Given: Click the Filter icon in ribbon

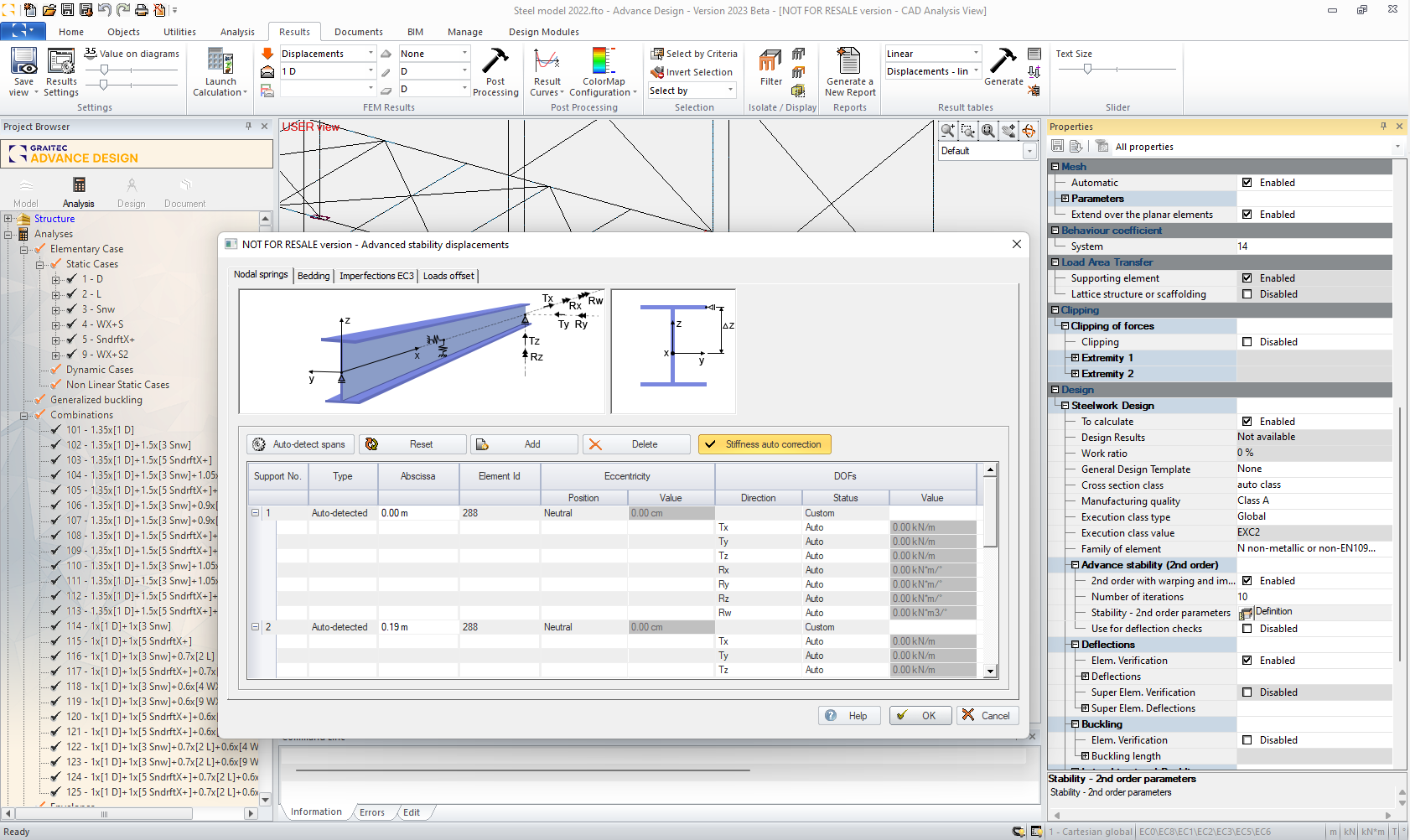Looking at the screenshot, I should click(770, 61).
